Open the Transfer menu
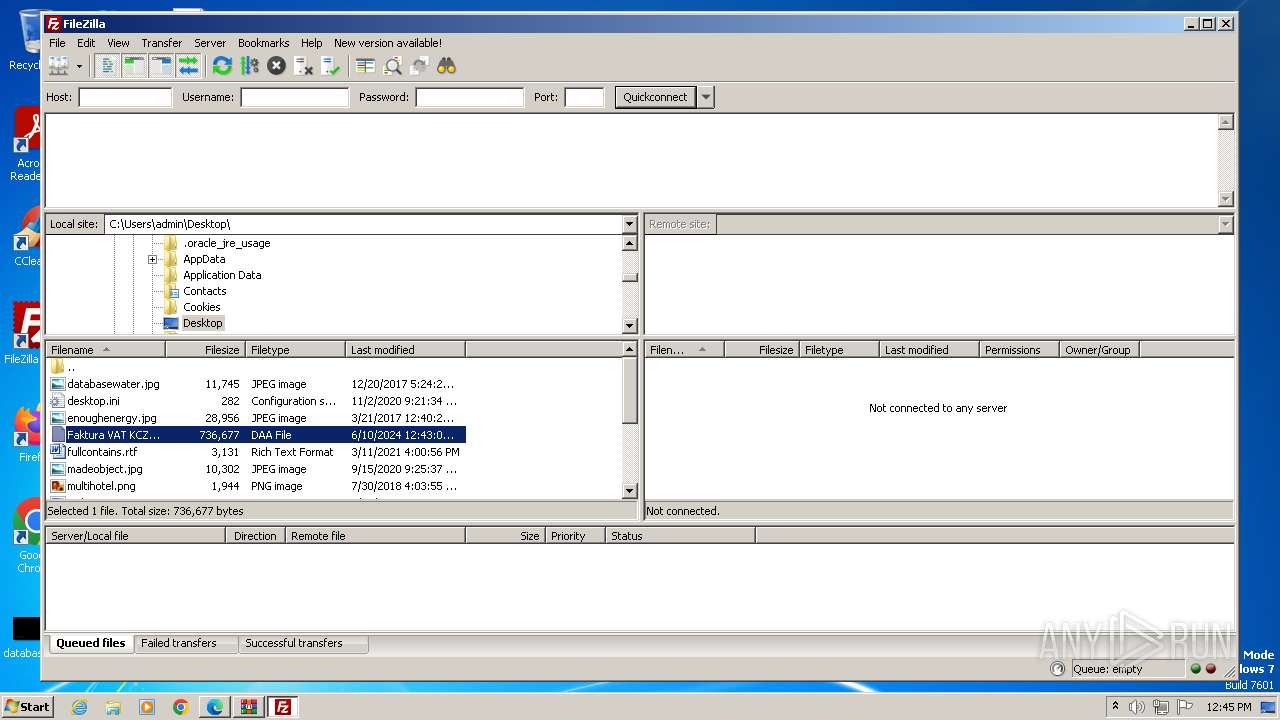 (161, 43)
